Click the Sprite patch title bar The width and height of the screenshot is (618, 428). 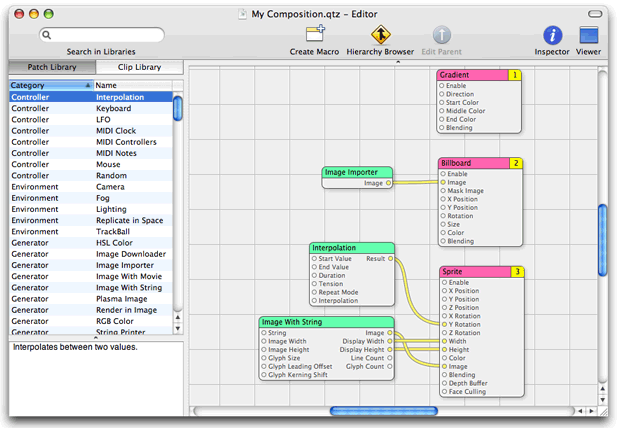click(x=475, y=272)
